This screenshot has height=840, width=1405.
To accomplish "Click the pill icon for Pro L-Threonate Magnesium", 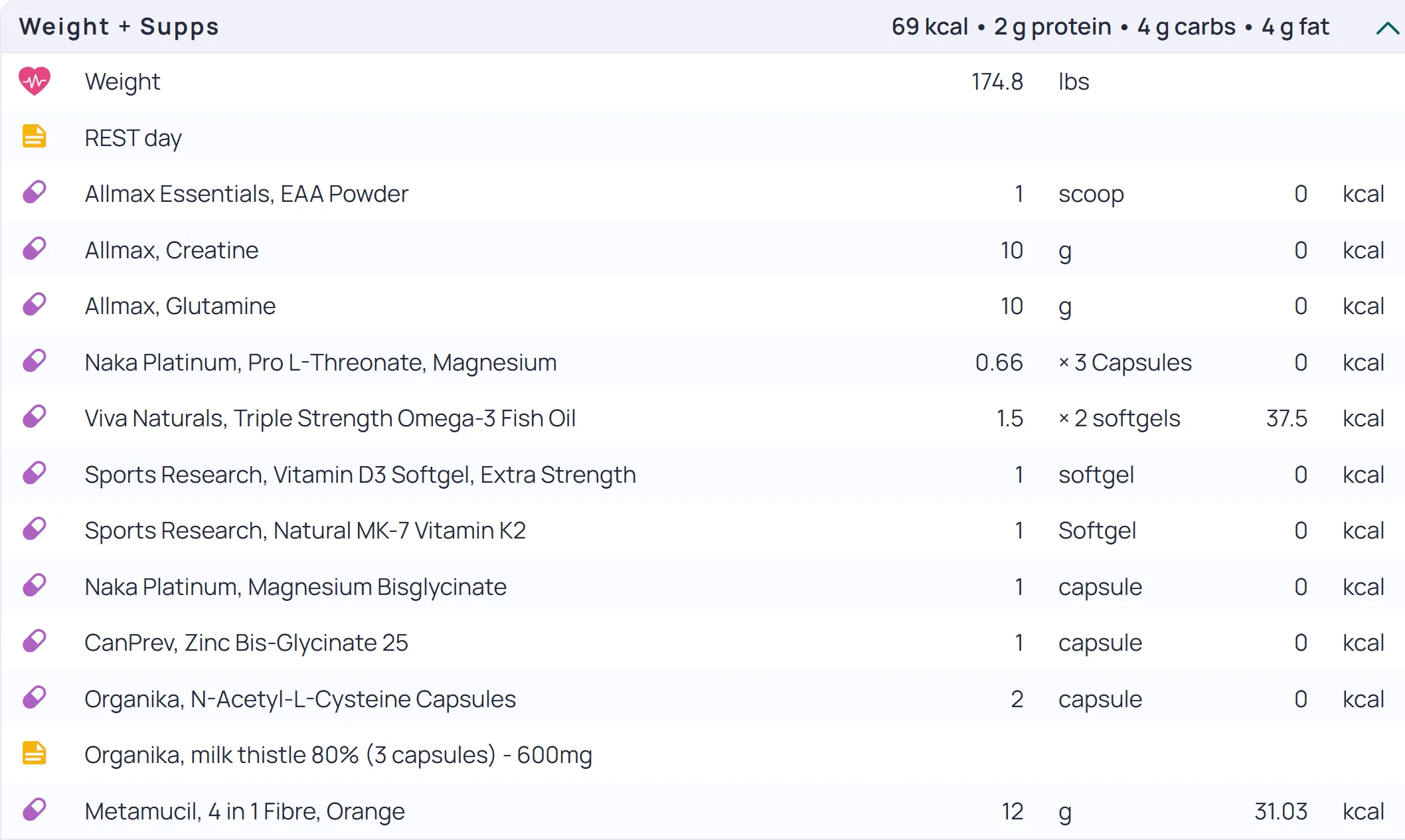I will pos(35,361).
